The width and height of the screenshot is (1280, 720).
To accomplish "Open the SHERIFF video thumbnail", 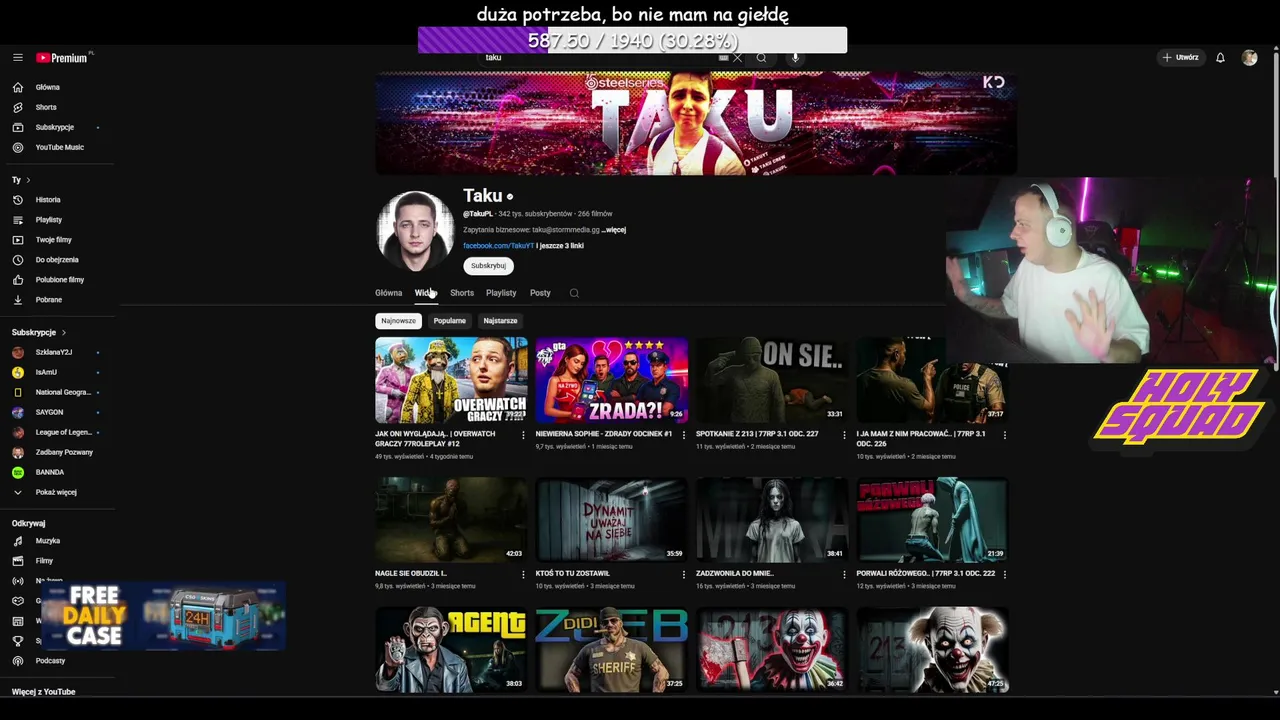I will (611, 650).
